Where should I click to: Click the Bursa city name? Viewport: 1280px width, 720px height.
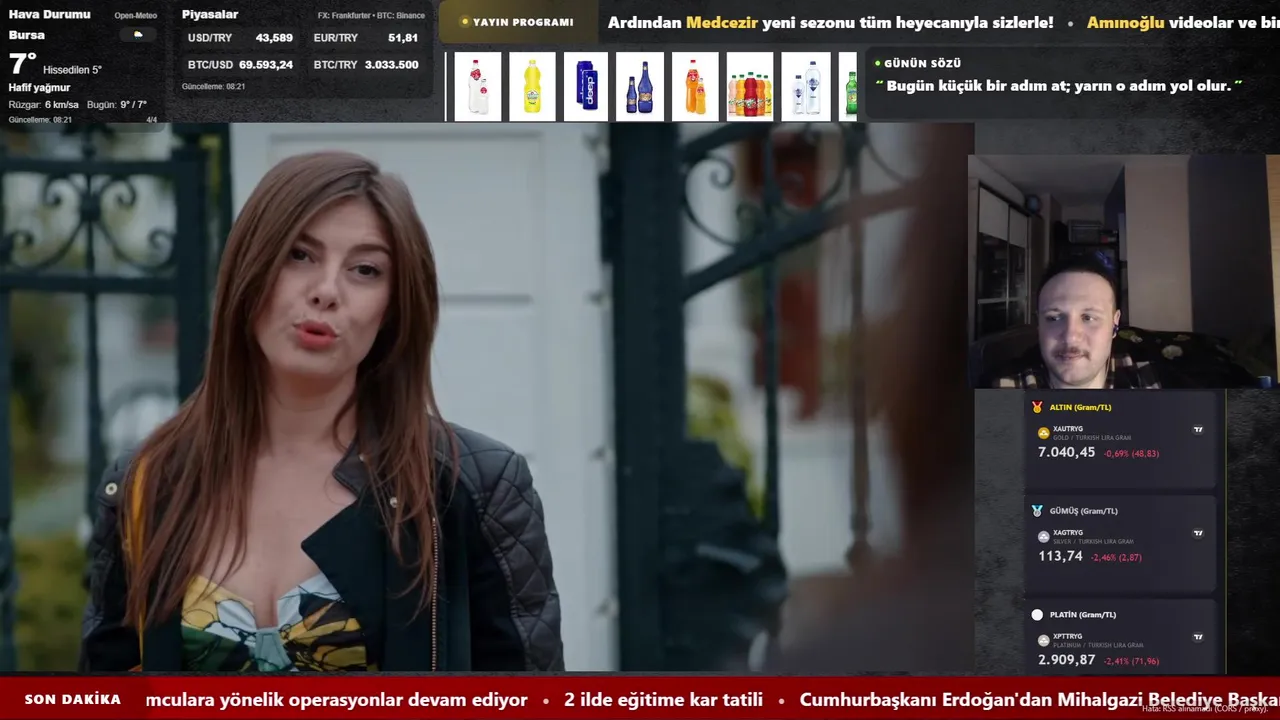(26, 35)
